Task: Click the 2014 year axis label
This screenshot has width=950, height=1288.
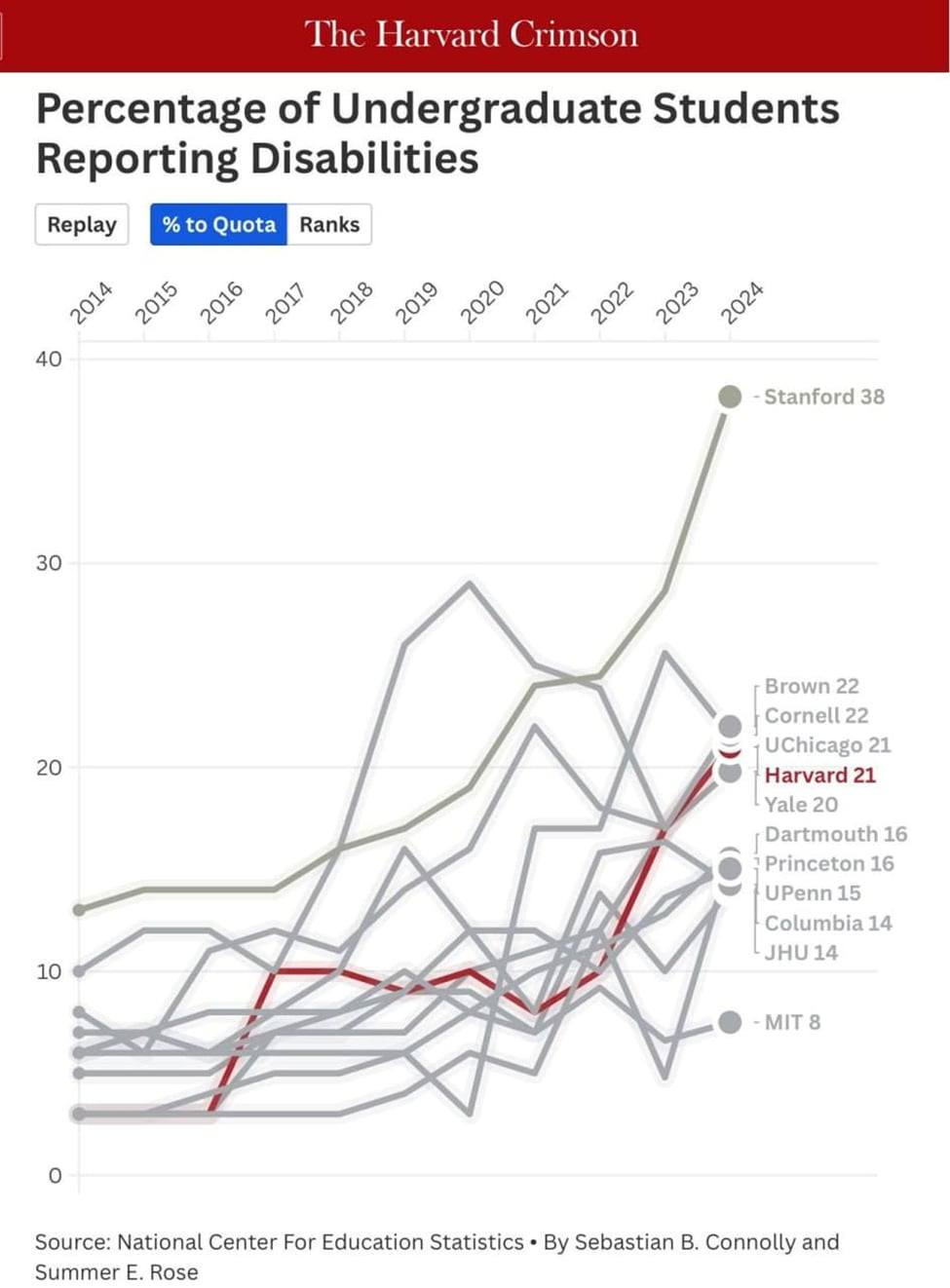Action: click(x=92, y=303)
